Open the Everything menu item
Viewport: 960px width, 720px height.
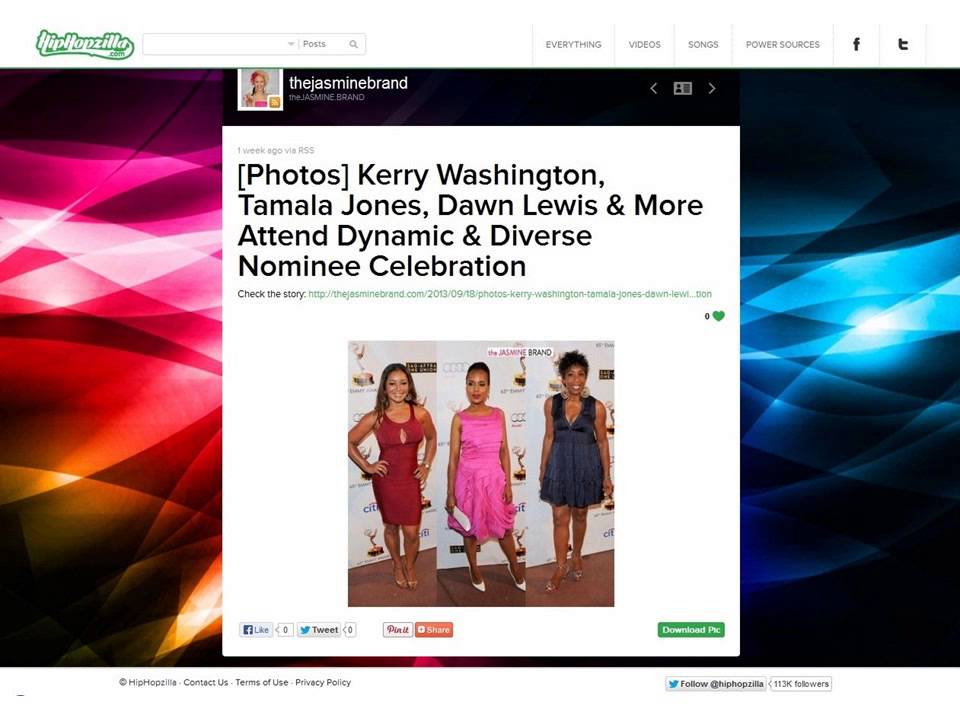pyautogui.click(x=573, y=45)
